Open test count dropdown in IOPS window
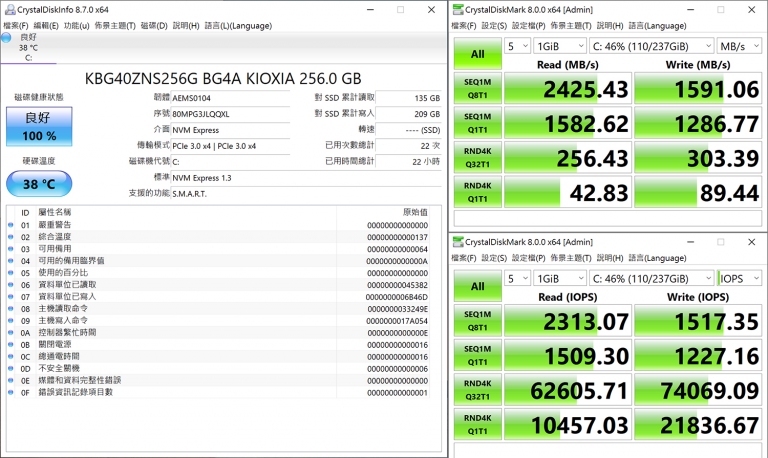Screen dimensions: 768x458 click(x=518, y=278)
